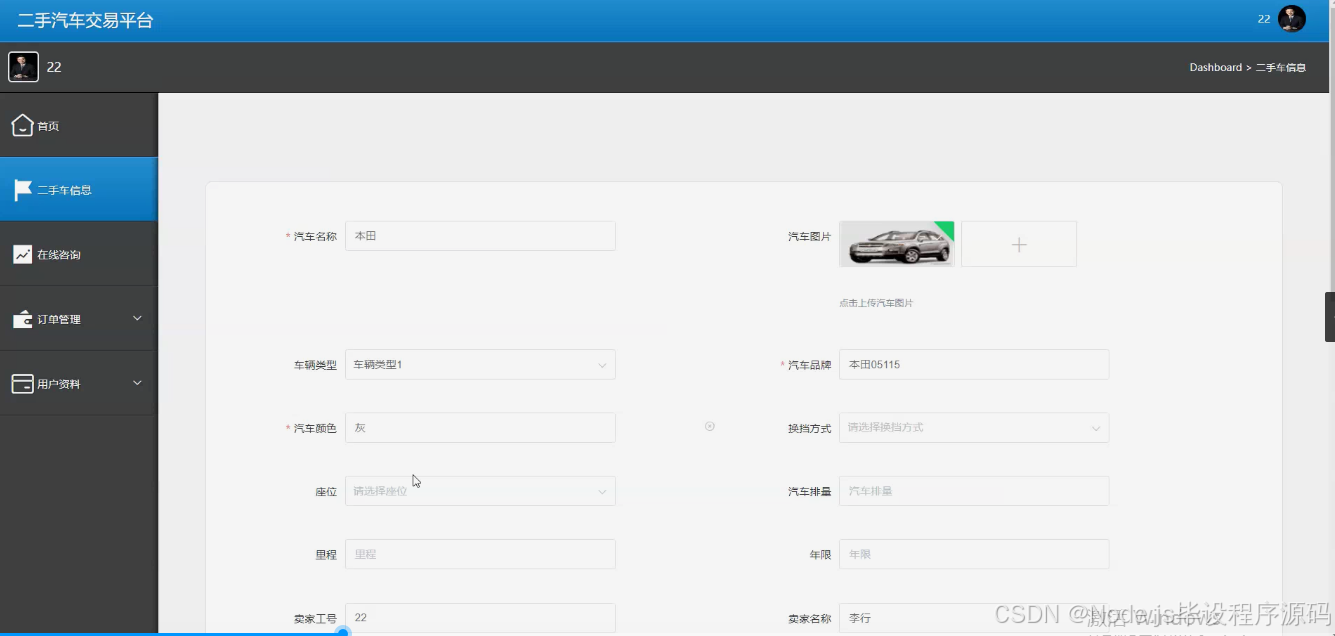Click the 汽车品牌 input field

[x=974, y=364]
